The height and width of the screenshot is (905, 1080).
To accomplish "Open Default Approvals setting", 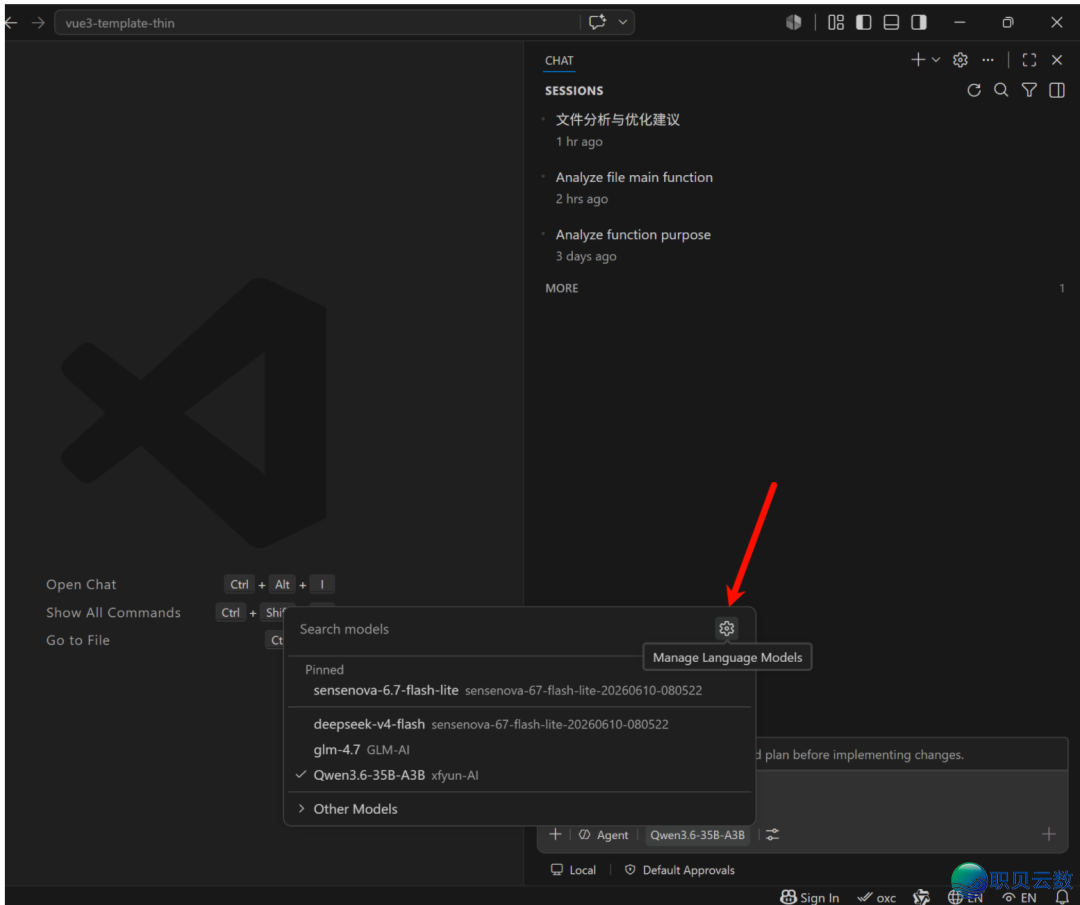I will [679, 870].
